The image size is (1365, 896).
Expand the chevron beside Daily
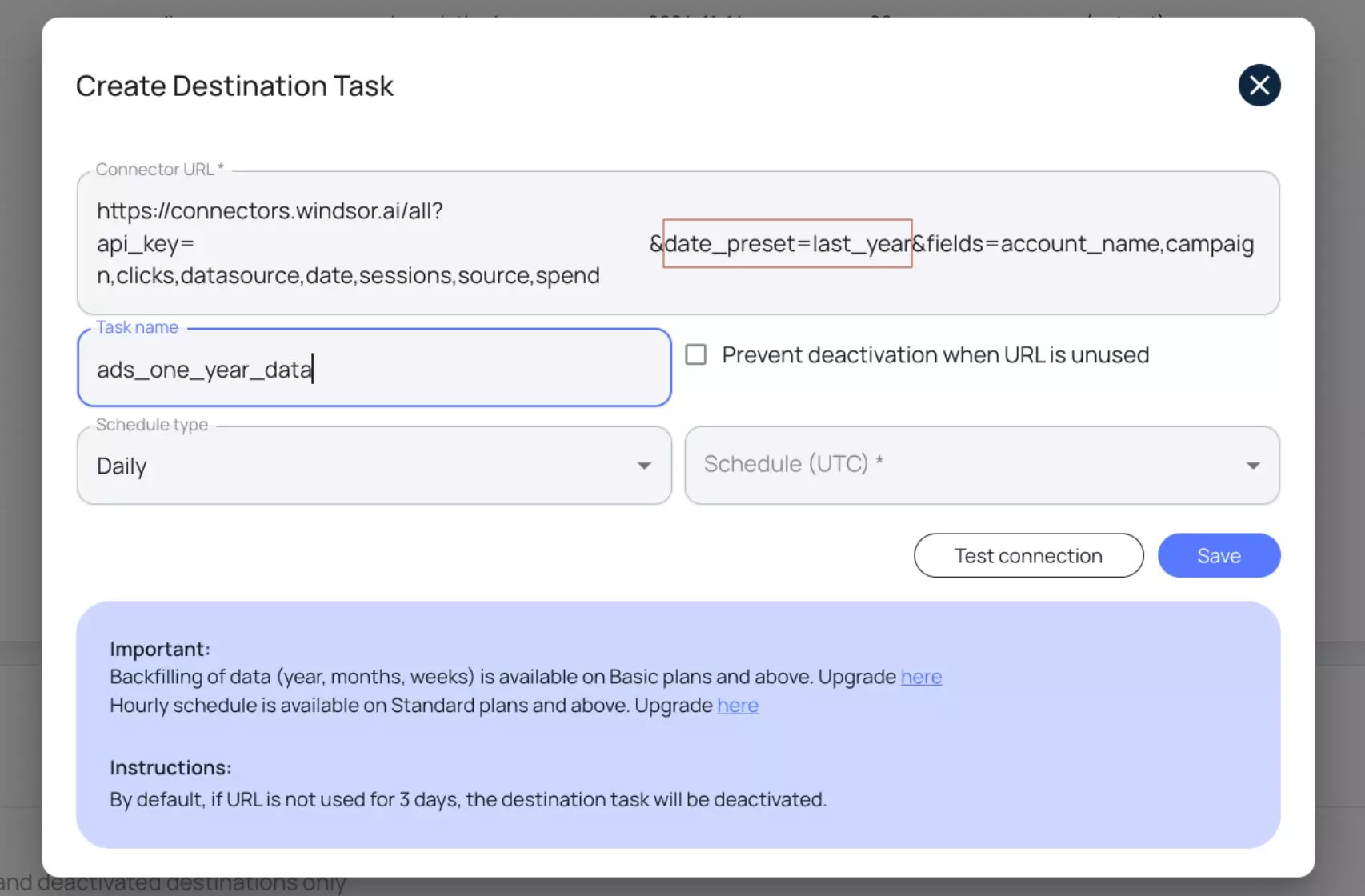pos(644,465)
